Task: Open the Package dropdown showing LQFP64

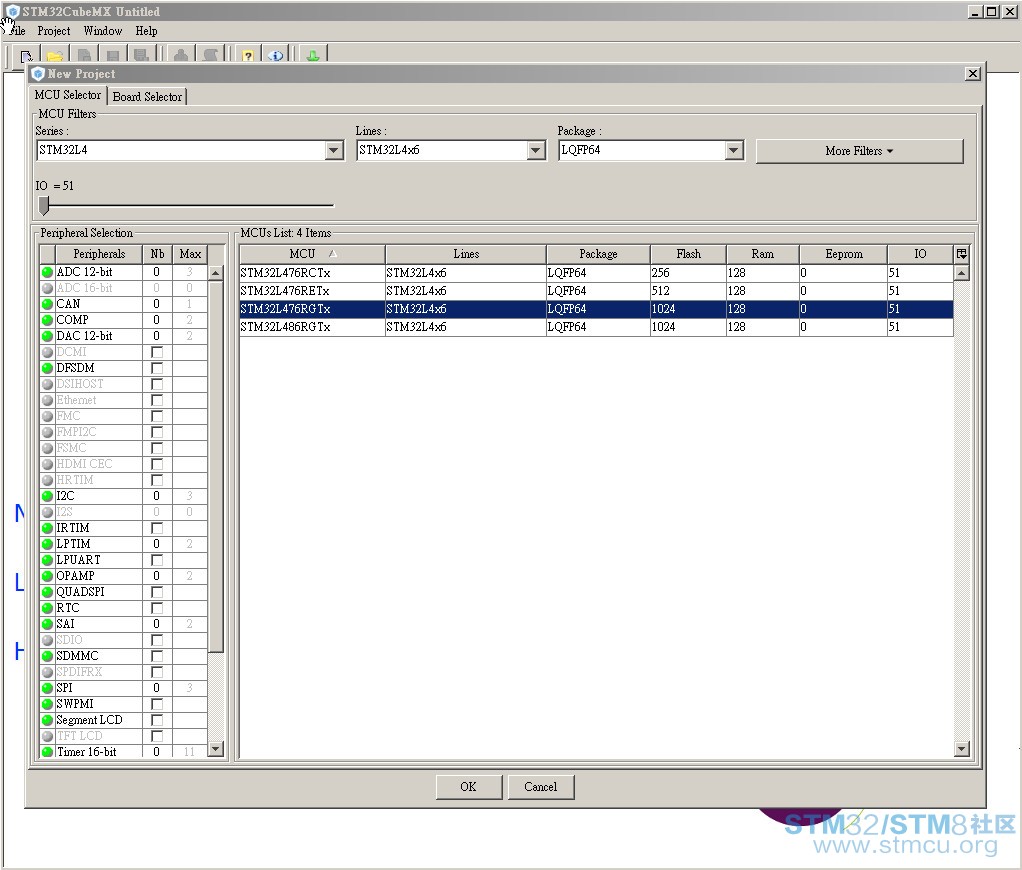Action: [734, 151]
